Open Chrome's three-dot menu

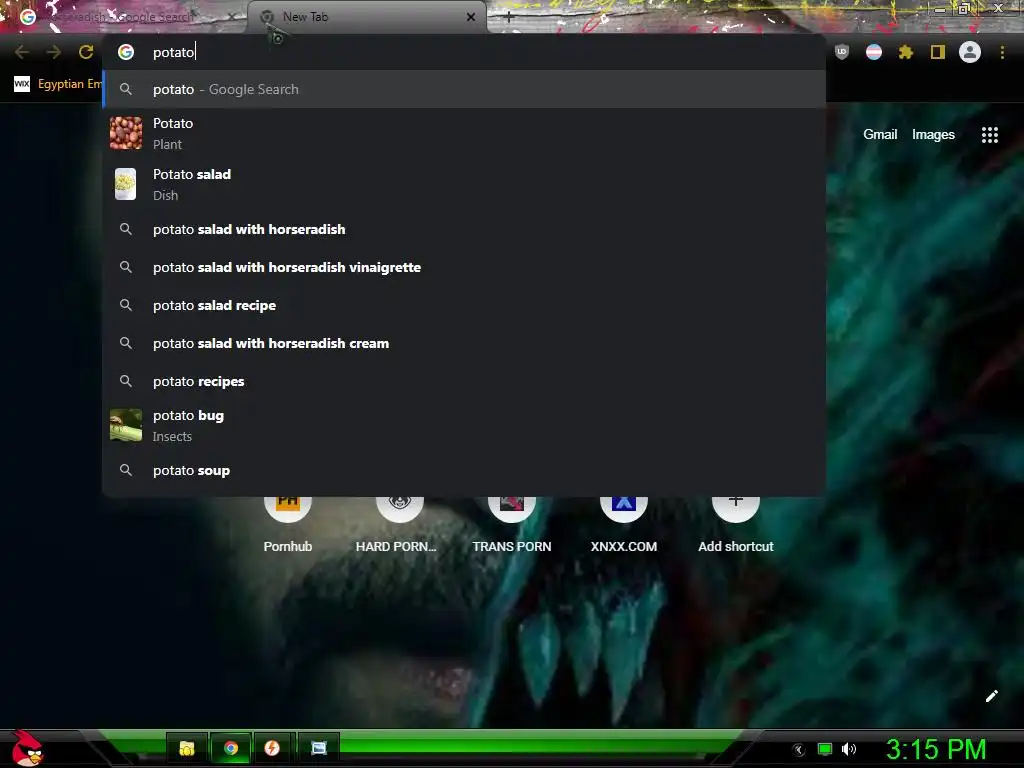point(1002,52)
